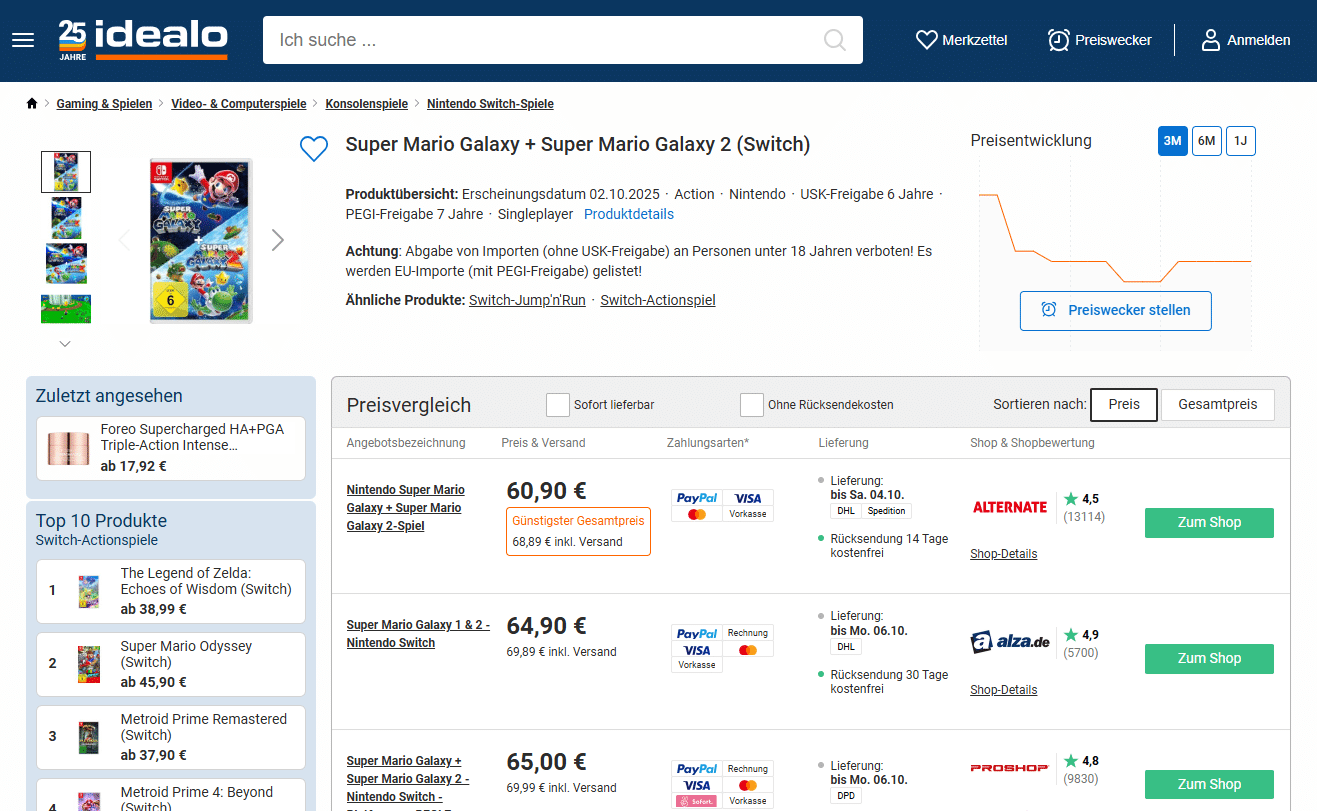Expand Shop-Details for ALTERNATE offer

(1003, 554)
